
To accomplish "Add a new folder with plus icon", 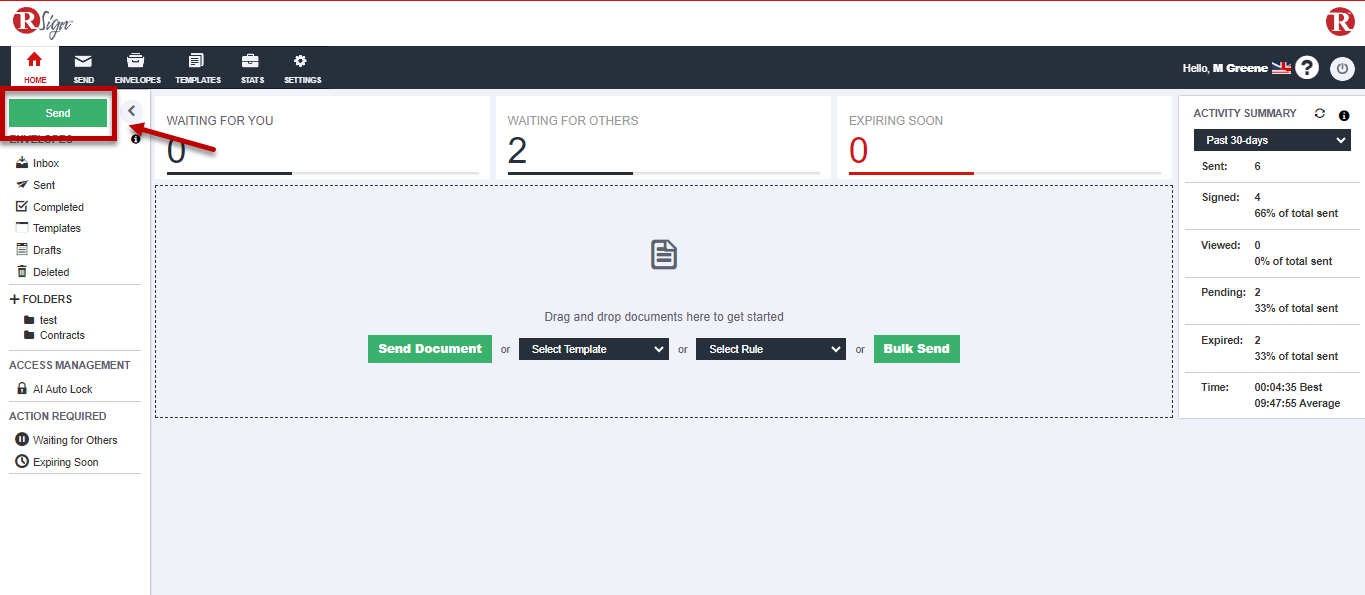I will (x=15, y=299).
